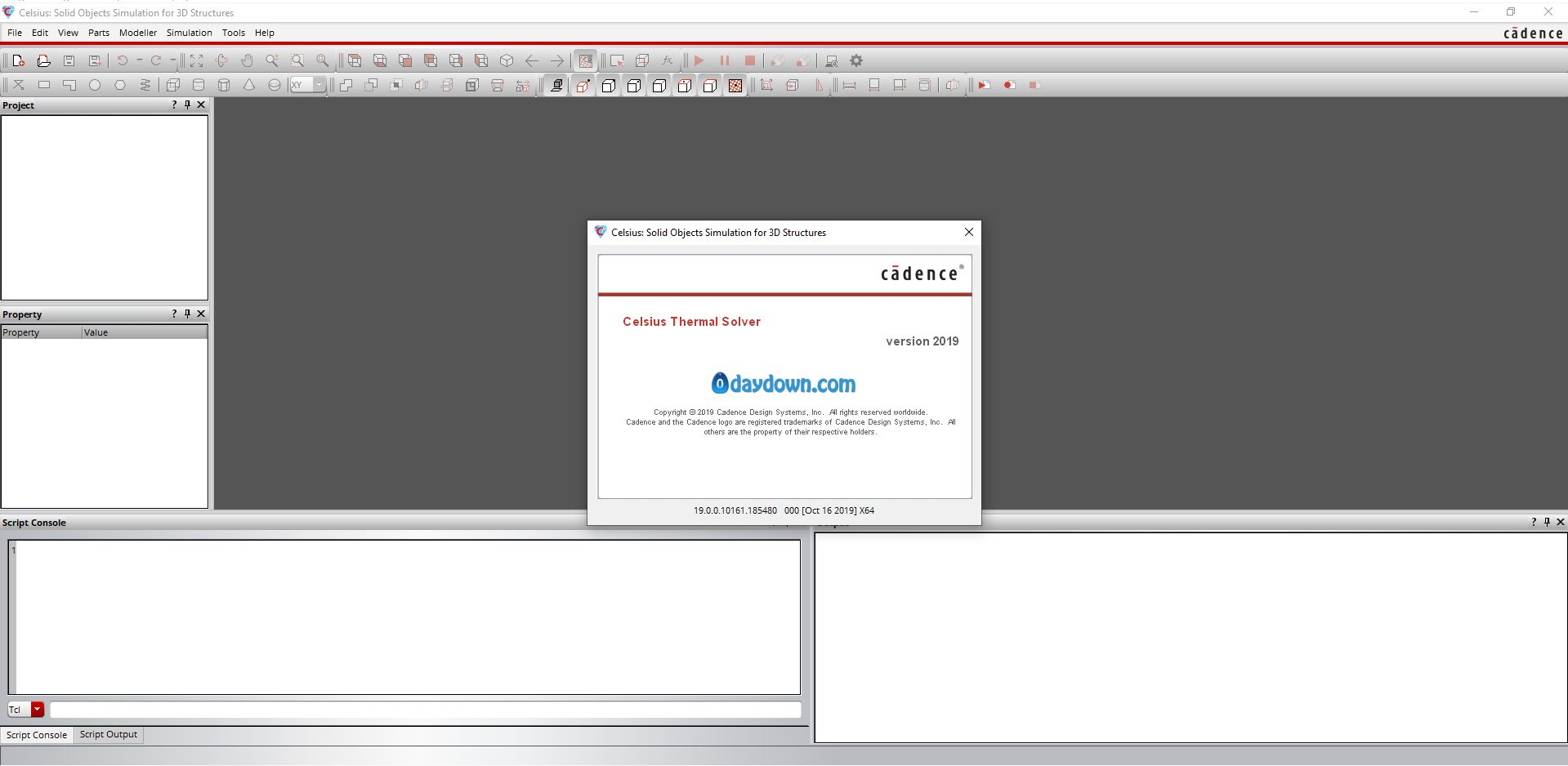Click the Zoom In magnifier with plus

point(272,60)
